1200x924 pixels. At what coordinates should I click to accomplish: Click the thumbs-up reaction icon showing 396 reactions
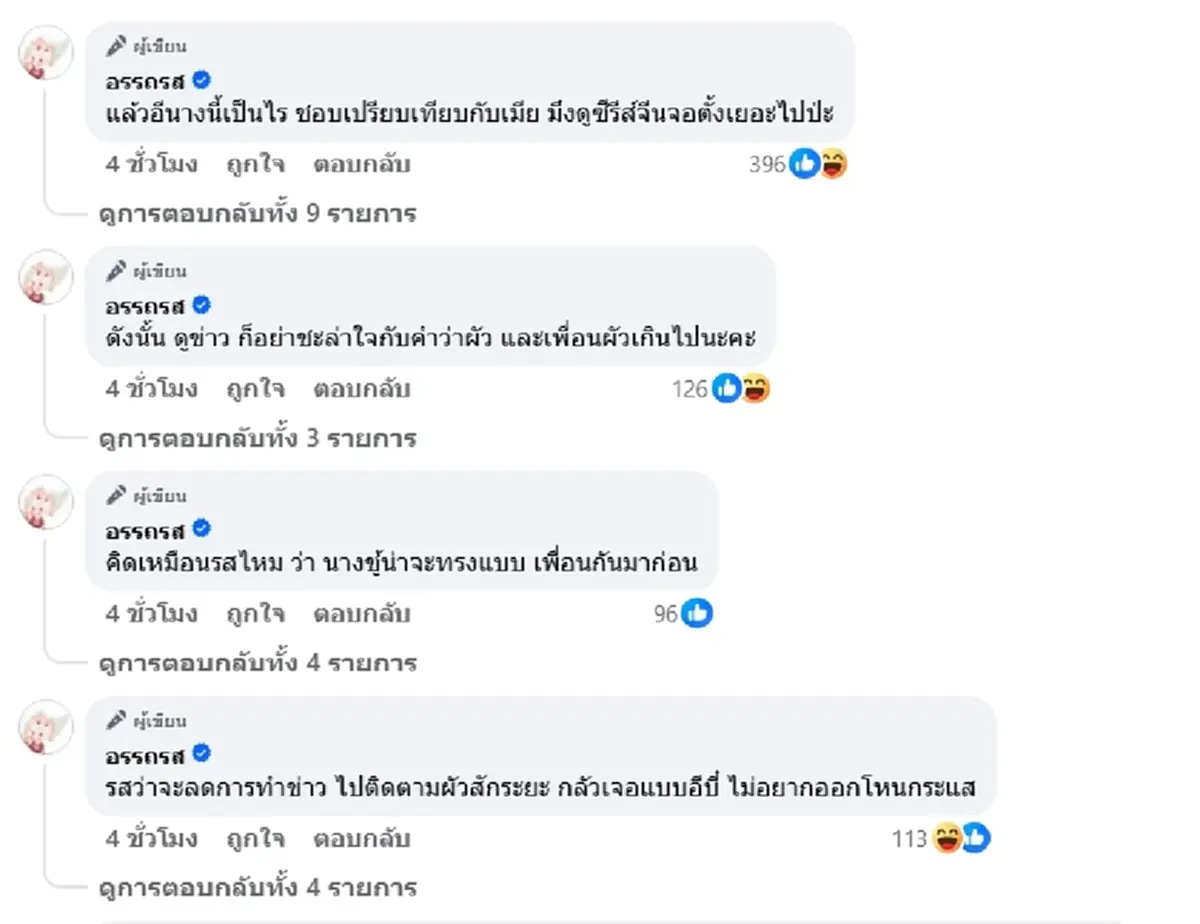805,164
